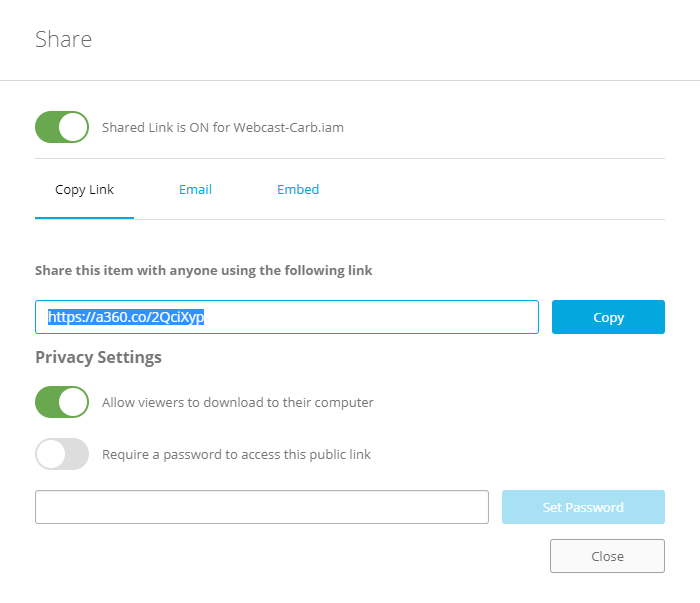Click the highlighted a360.co URL text
700x603 pixels.
[x=126, y=317]
